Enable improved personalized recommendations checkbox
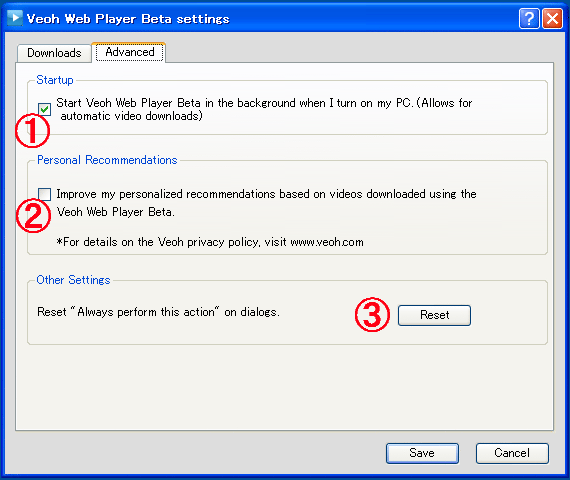The height and width of the screenshot is (480, 570). (44, 194)
